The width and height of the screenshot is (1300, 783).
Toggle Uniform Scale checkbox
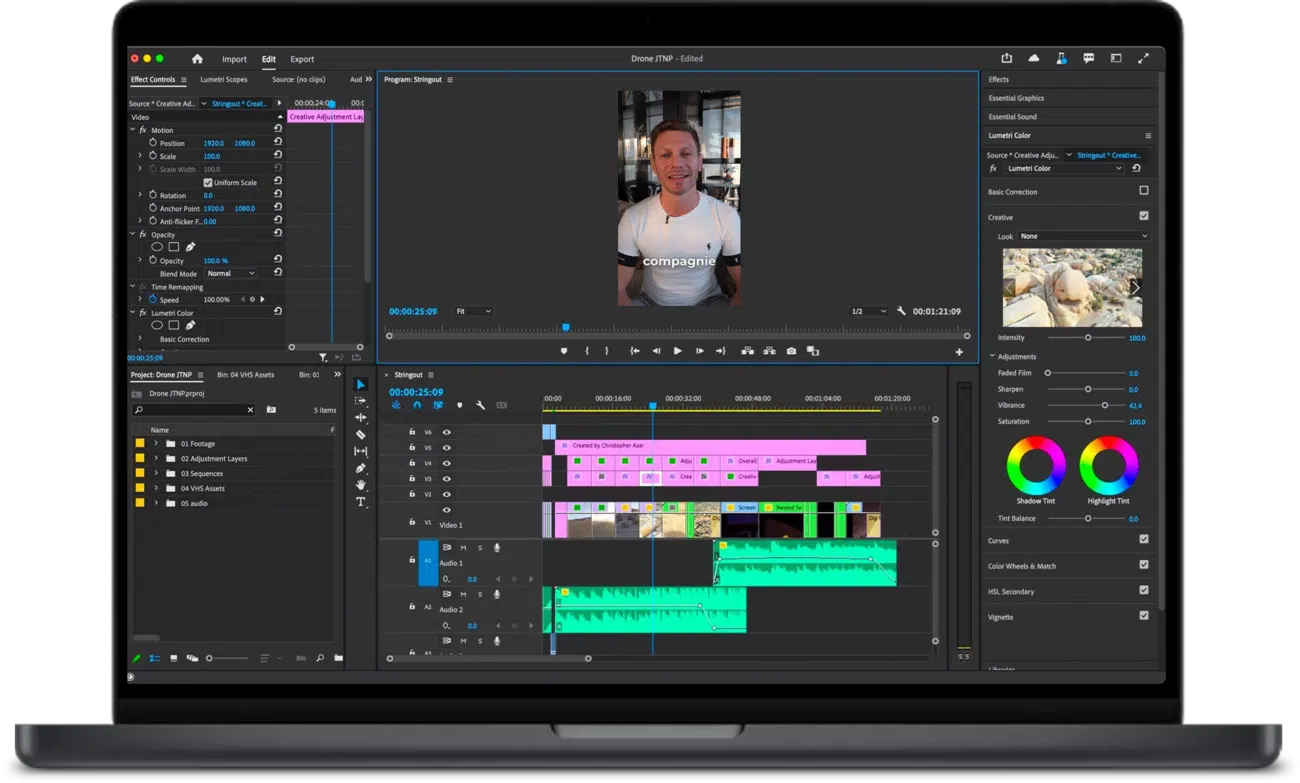208,182
